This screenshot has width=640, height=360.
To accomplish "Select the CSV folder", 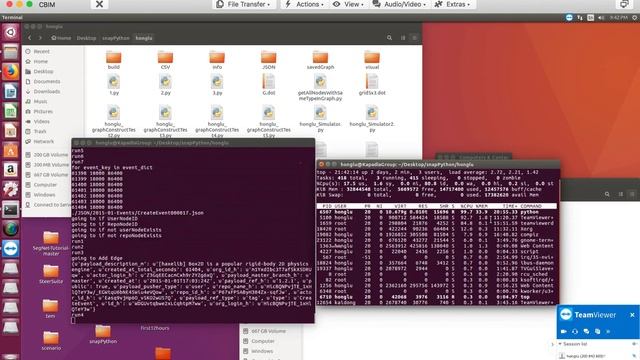I will click(165, 60).
